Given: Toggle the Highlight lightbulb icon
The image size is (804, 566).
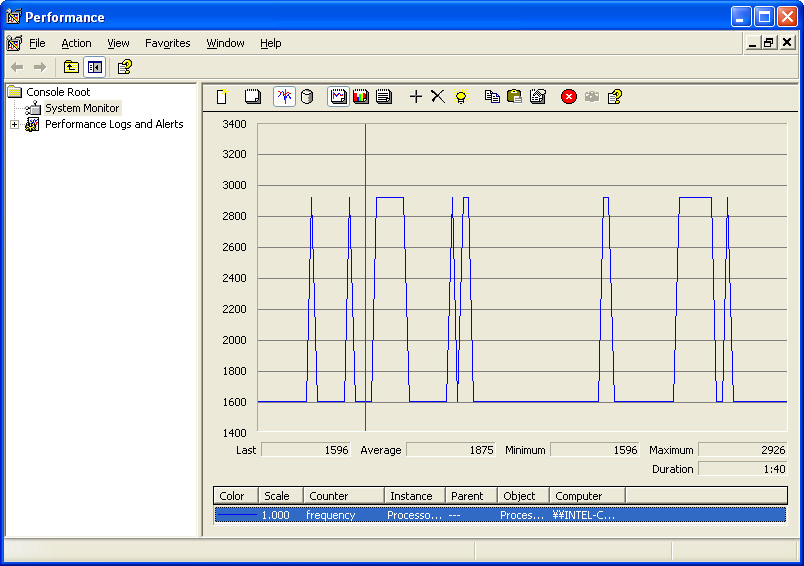Looking at the screenshot, I should [460, 97].
